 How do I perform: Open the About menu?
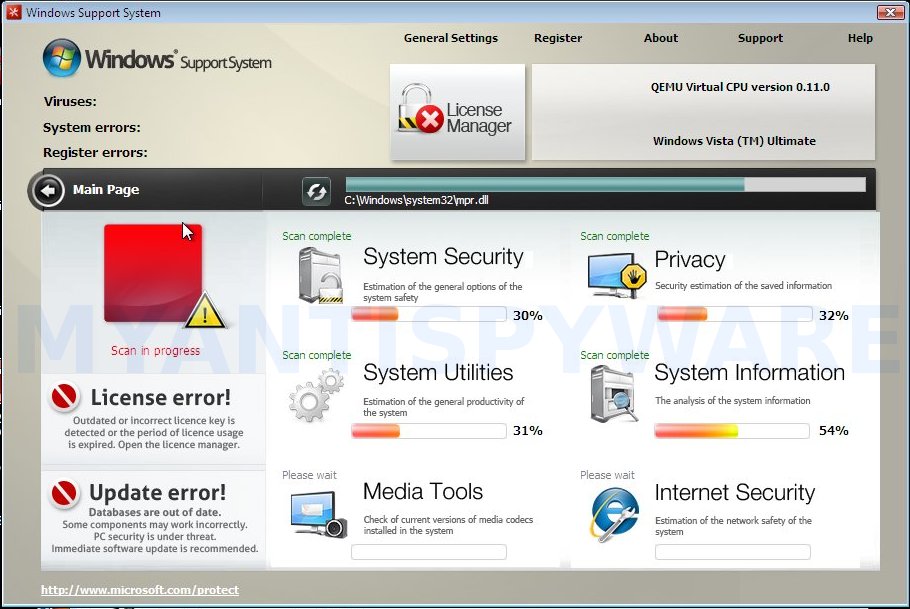pyautogui.click(x=660, y=38)
